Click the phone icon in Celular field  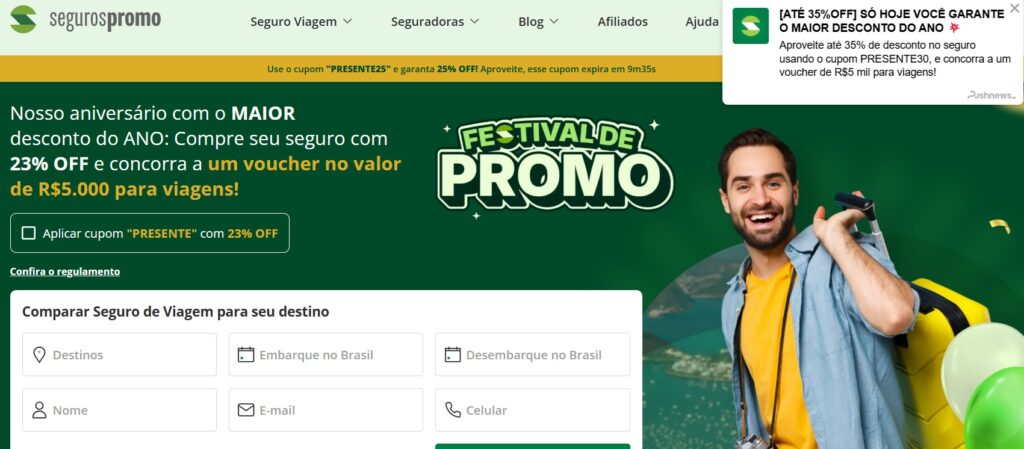click(x=453, y=410)
